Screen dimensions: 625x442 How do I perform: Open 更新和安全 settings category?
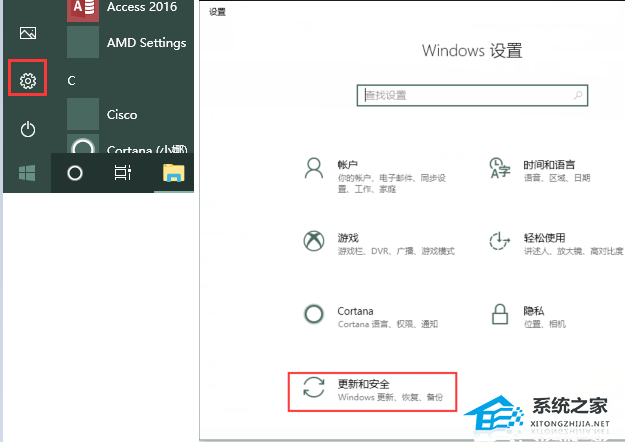[x=372, y=392]
